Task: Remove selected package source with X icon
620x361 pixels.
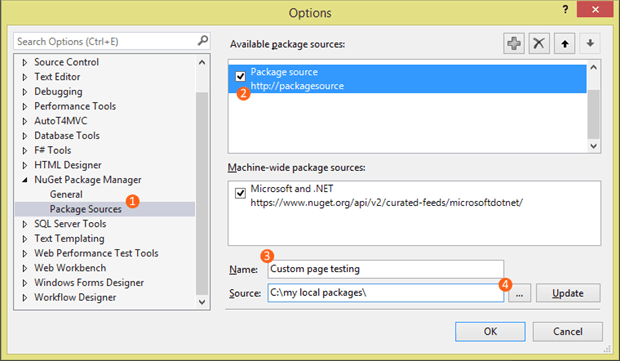Action: coord(539,43)
